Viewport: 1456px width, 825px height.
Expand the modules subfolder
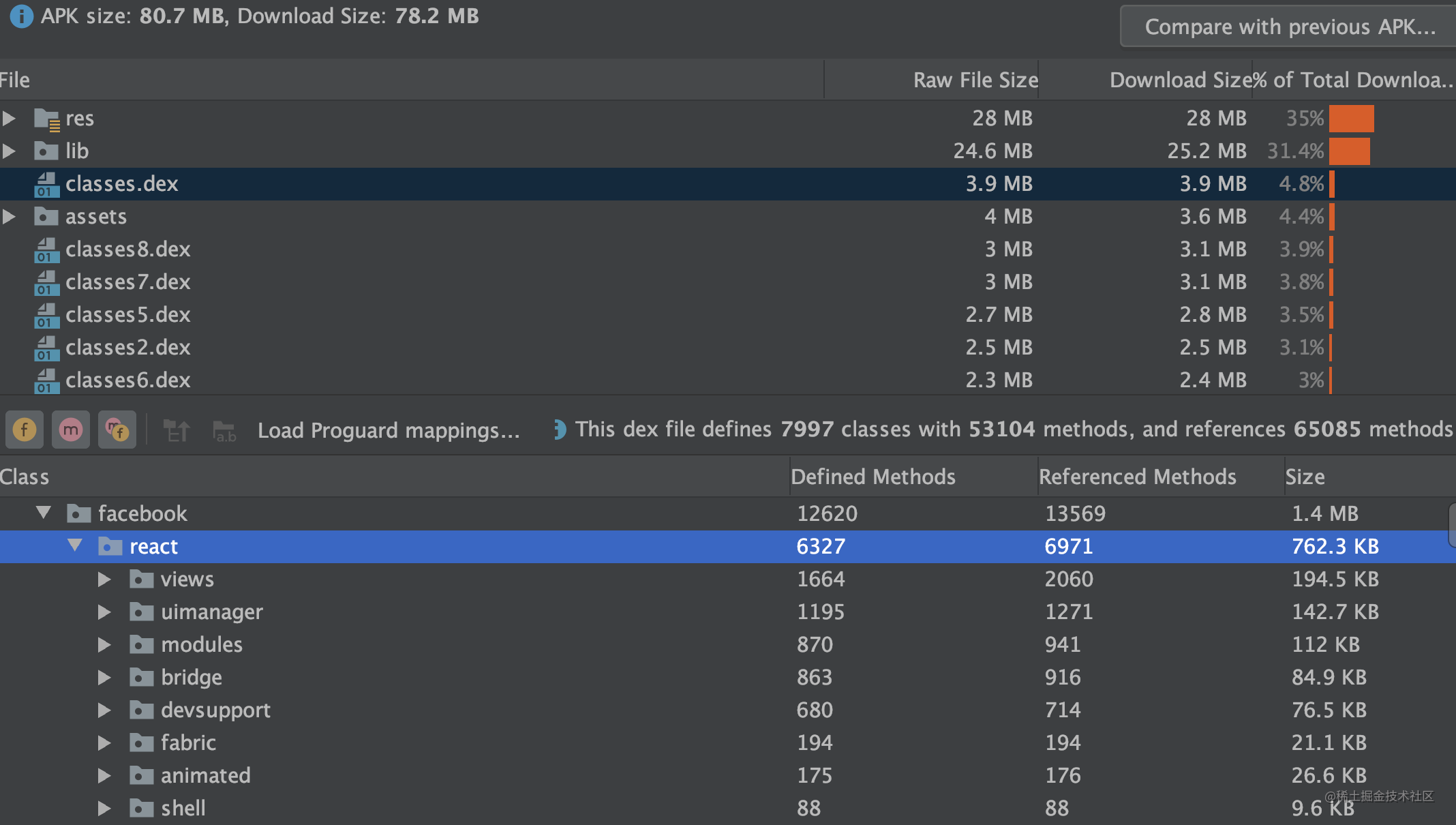coord(112,645)
